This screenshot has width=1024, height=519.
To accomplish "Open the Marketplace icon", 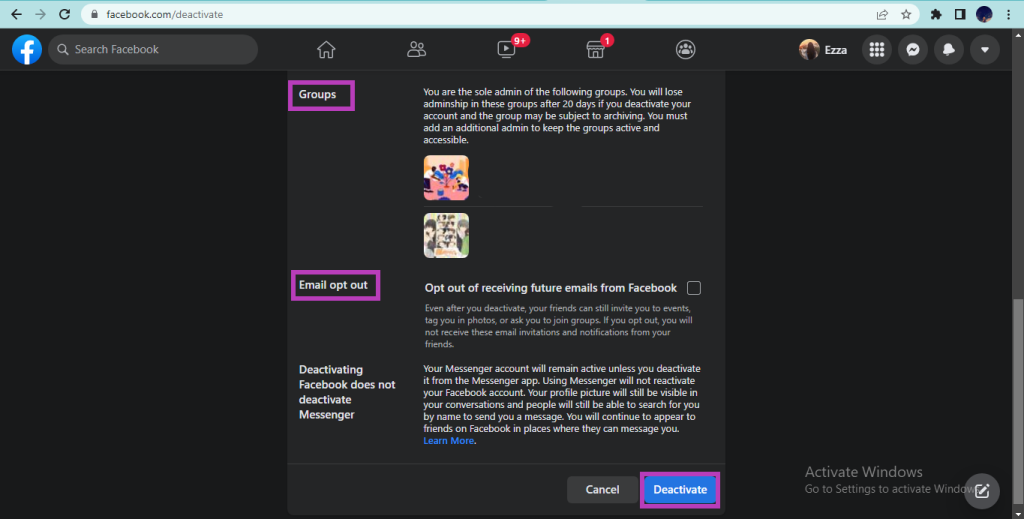I will pos(596,50).
